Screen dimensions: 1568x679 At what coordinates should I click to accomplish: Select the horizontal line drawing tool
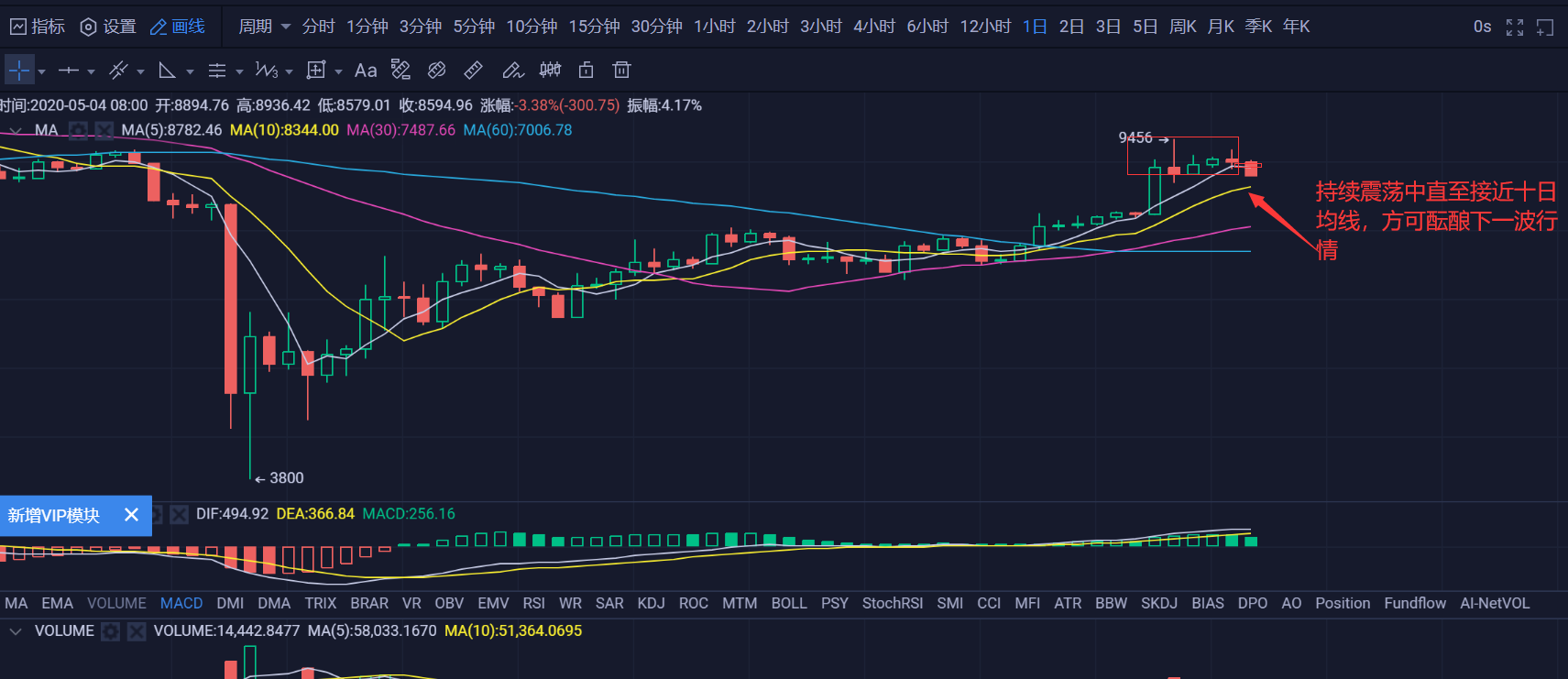[x=69, y=70]
